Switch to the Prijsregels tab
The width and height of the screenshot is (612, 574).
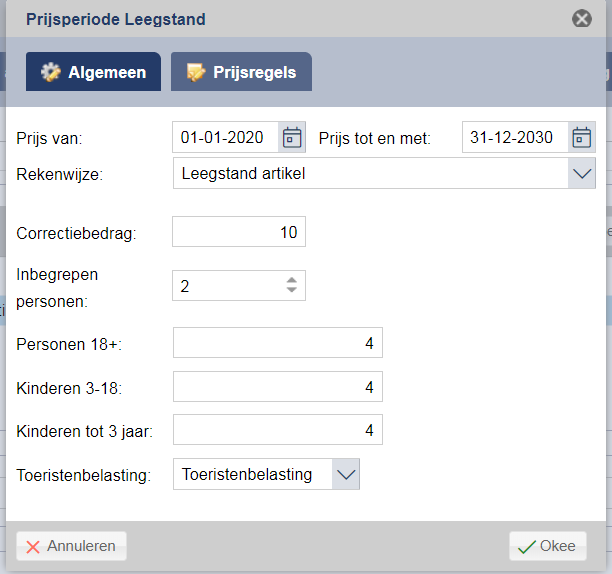coord(241,72)
